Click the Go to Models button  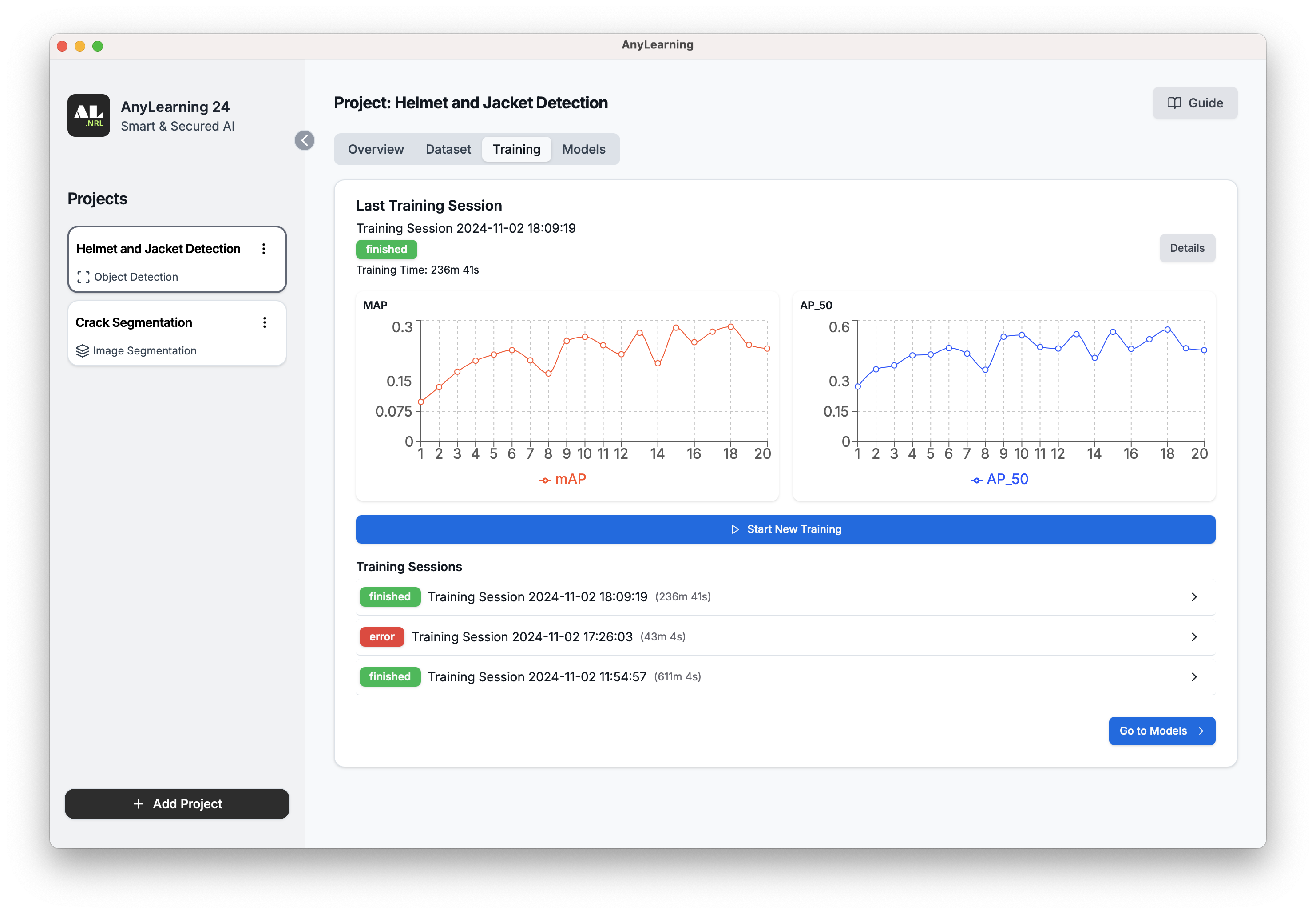click(1163, 731)
